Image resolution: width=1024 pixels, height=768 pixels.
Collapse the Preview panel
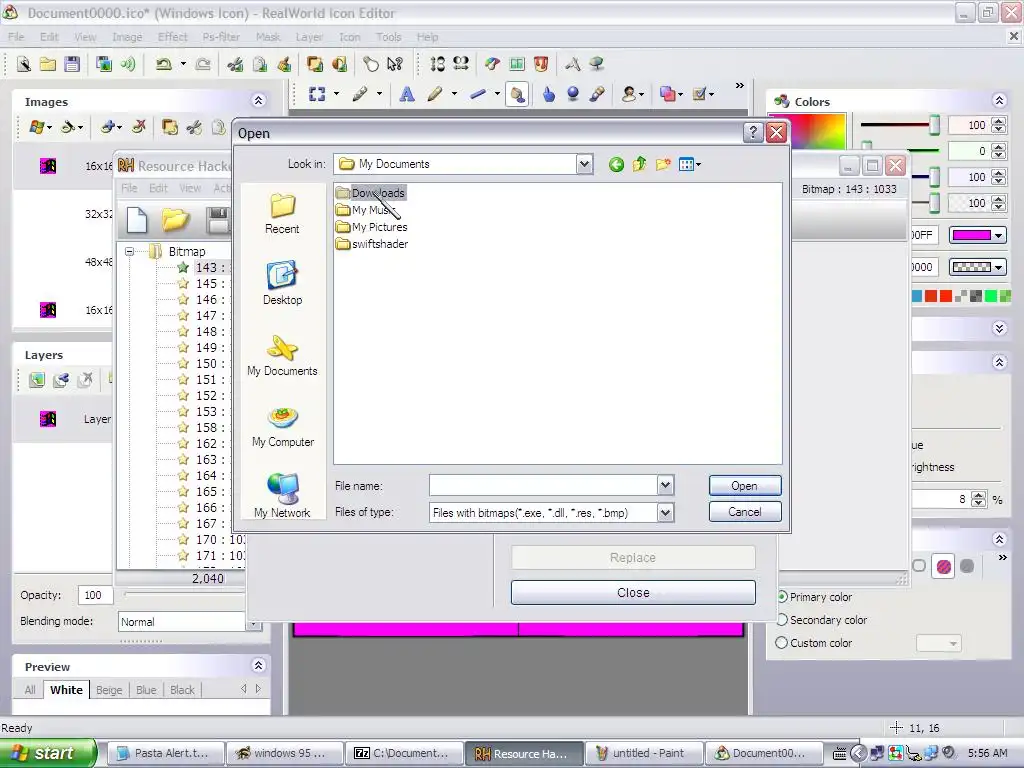tap(259, 665)
